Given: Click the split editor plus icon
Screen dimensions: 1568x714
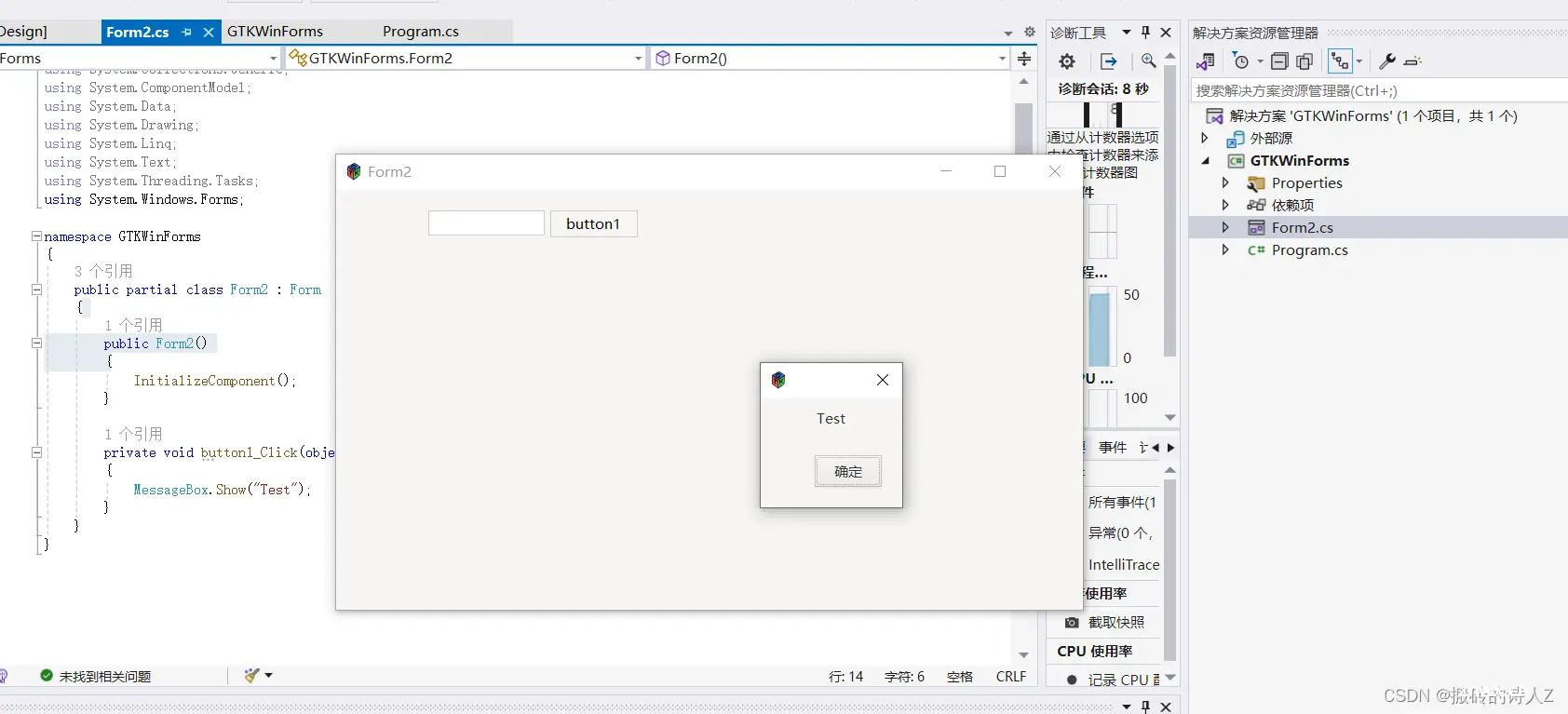Looking at the screenshot, I should [1024, 59].
